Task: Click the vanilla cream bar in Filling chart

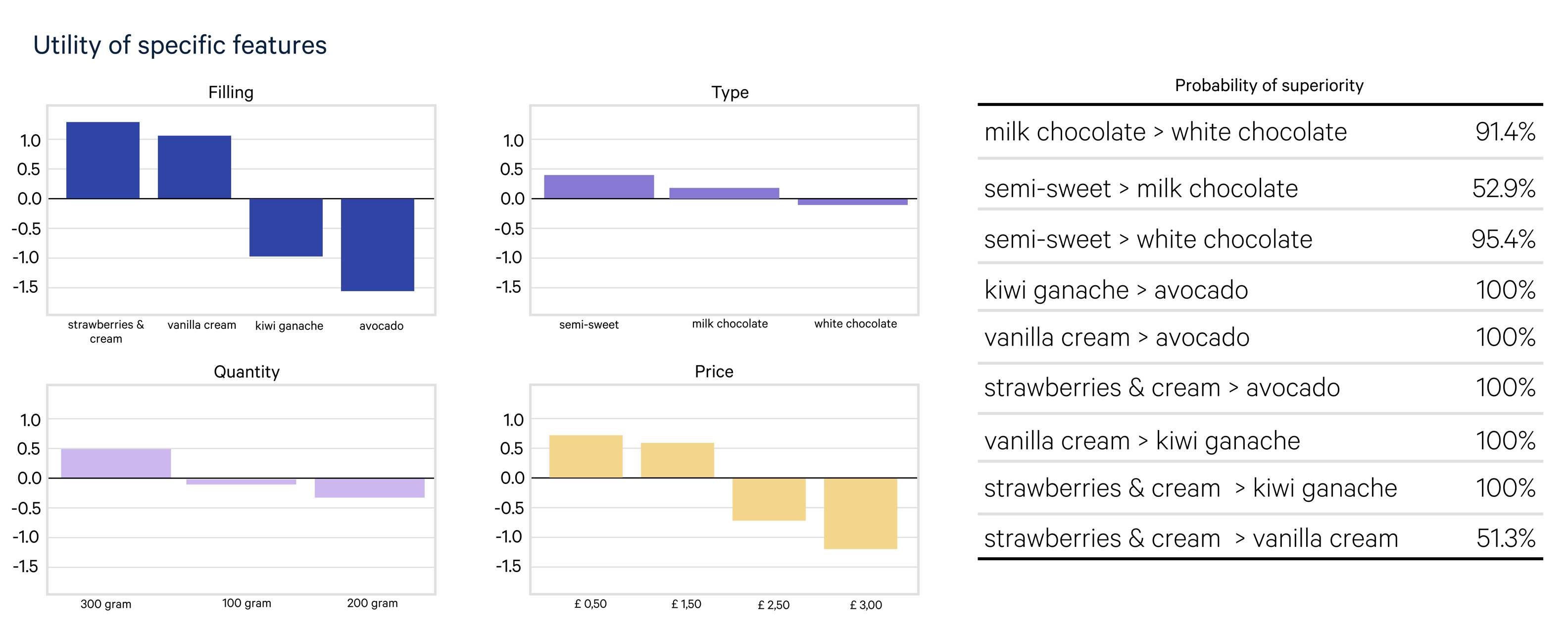Action: [x=194, y=167]
